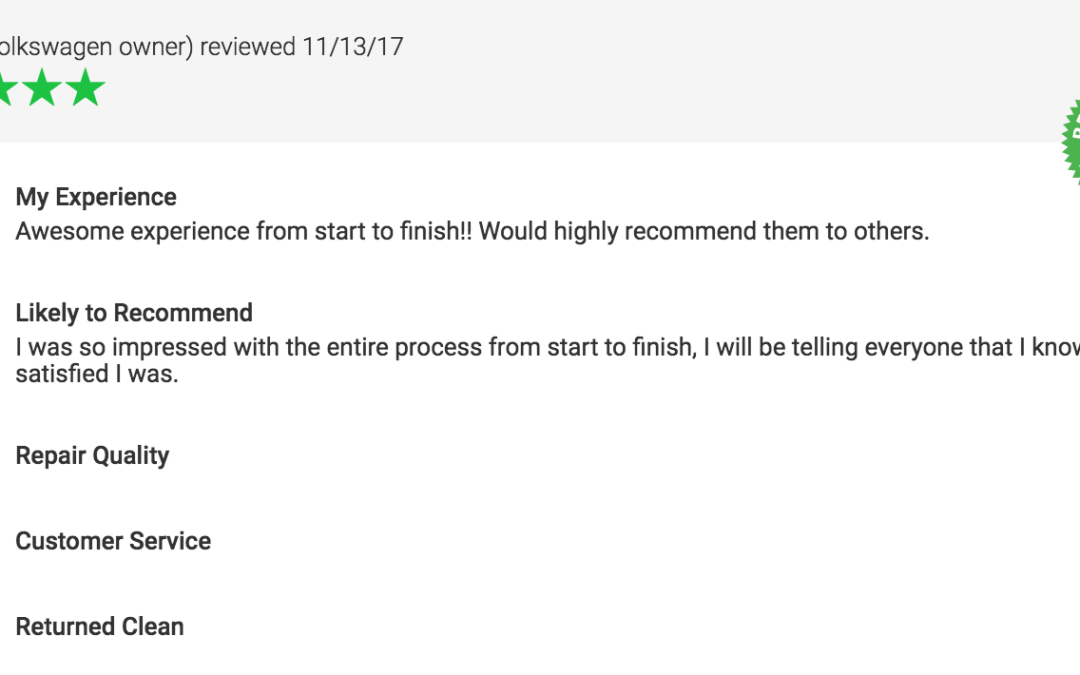1080x675 pixels.
Task: Click the 'satisfied I was.' text line
Action: [97, 374]
